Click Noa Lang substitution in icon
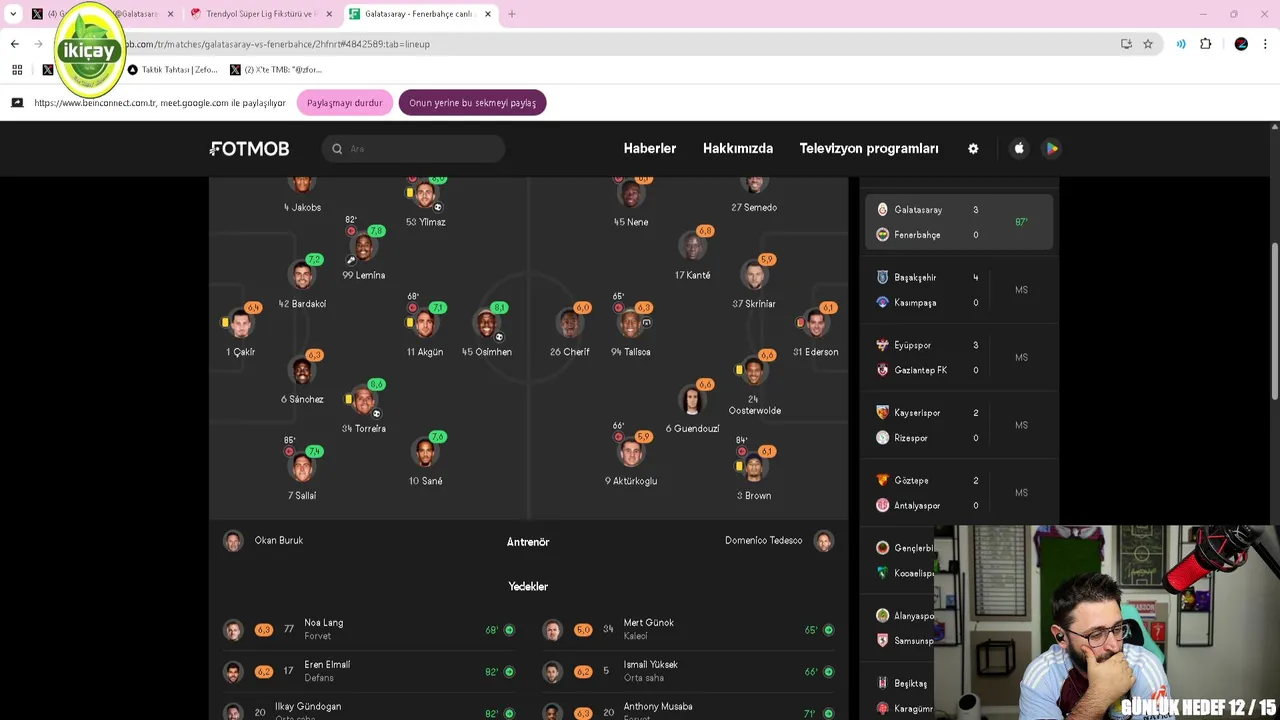Viewport: 1280px width, 720px height. (x=509, y=630)
